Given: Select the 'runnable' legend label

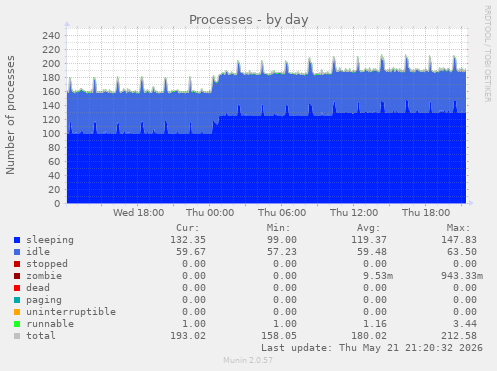Looking at the screenshot, I should point(50,324).
